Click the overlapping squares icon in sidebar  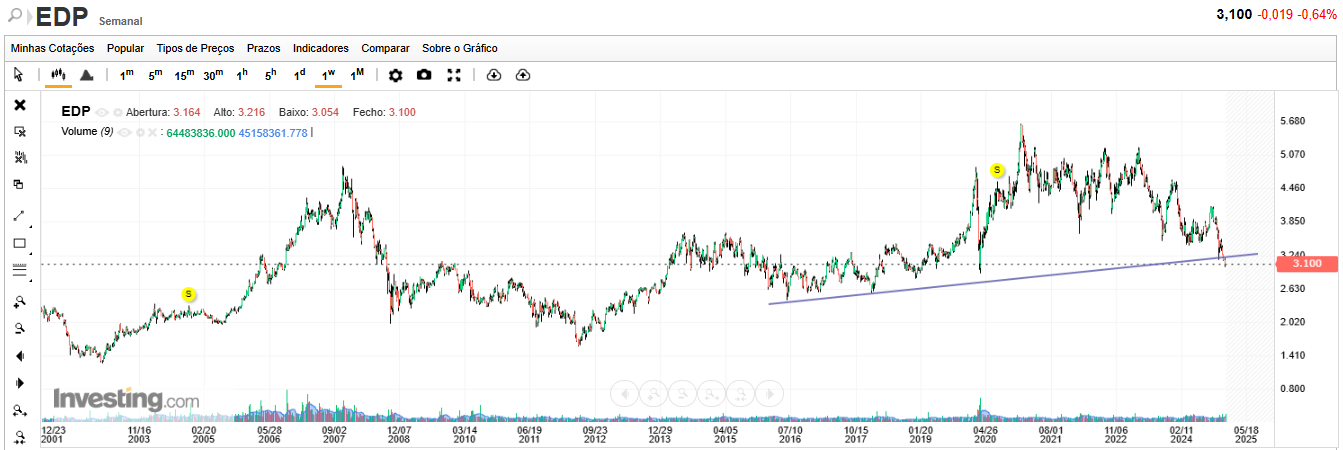(x=20, y=184)
